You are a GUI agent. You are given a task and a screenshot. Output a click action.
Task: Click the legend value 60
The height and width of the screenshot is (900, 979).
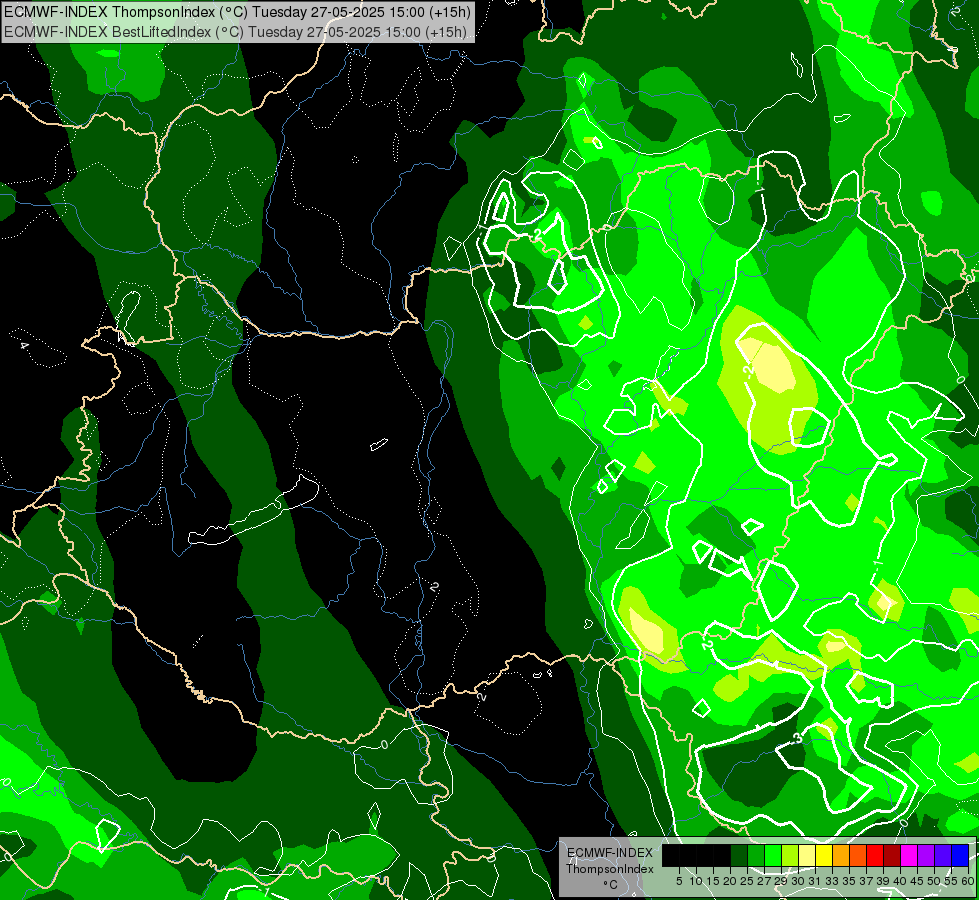tap(968, 881)
